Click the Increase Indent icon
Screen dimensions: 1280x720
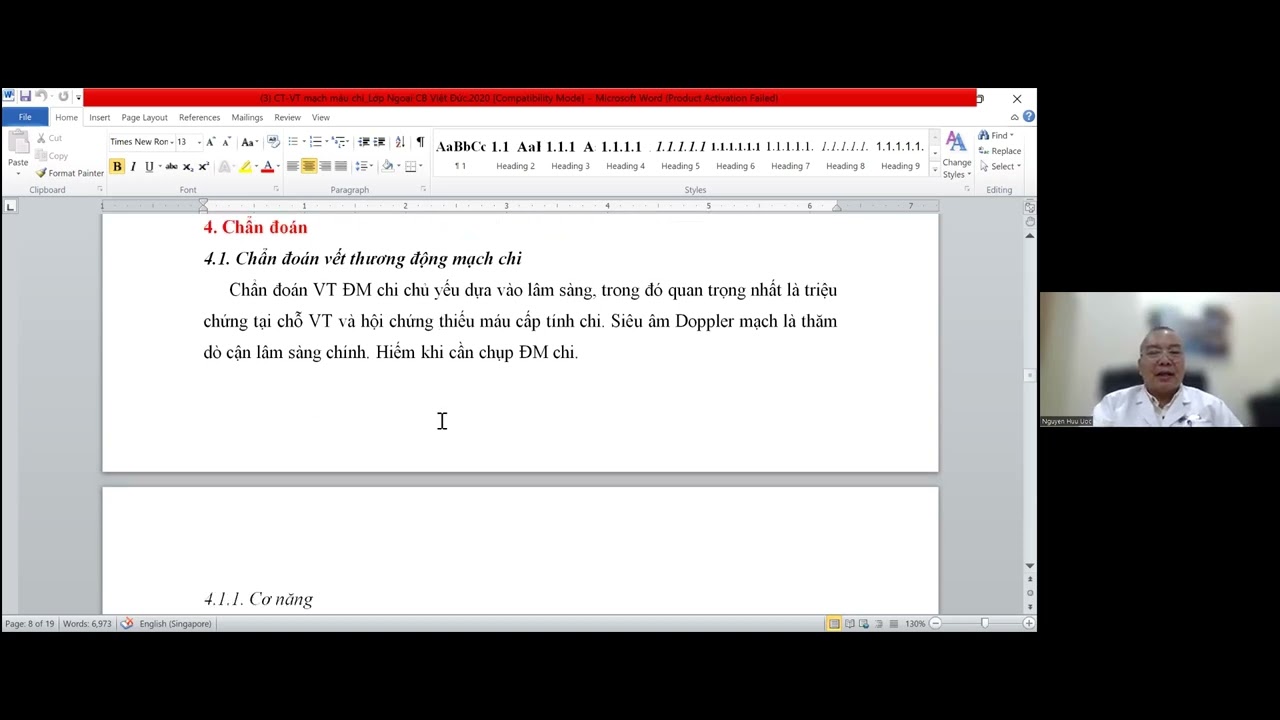click(x=379, y=142)
